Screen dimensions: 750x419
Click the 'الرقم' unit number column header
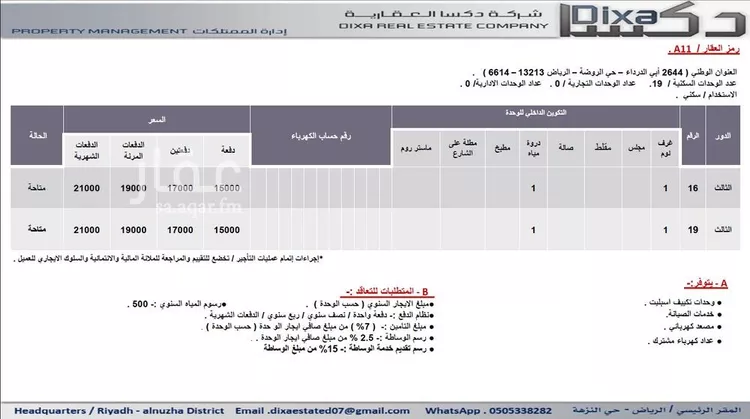click(x=693, y=136)
